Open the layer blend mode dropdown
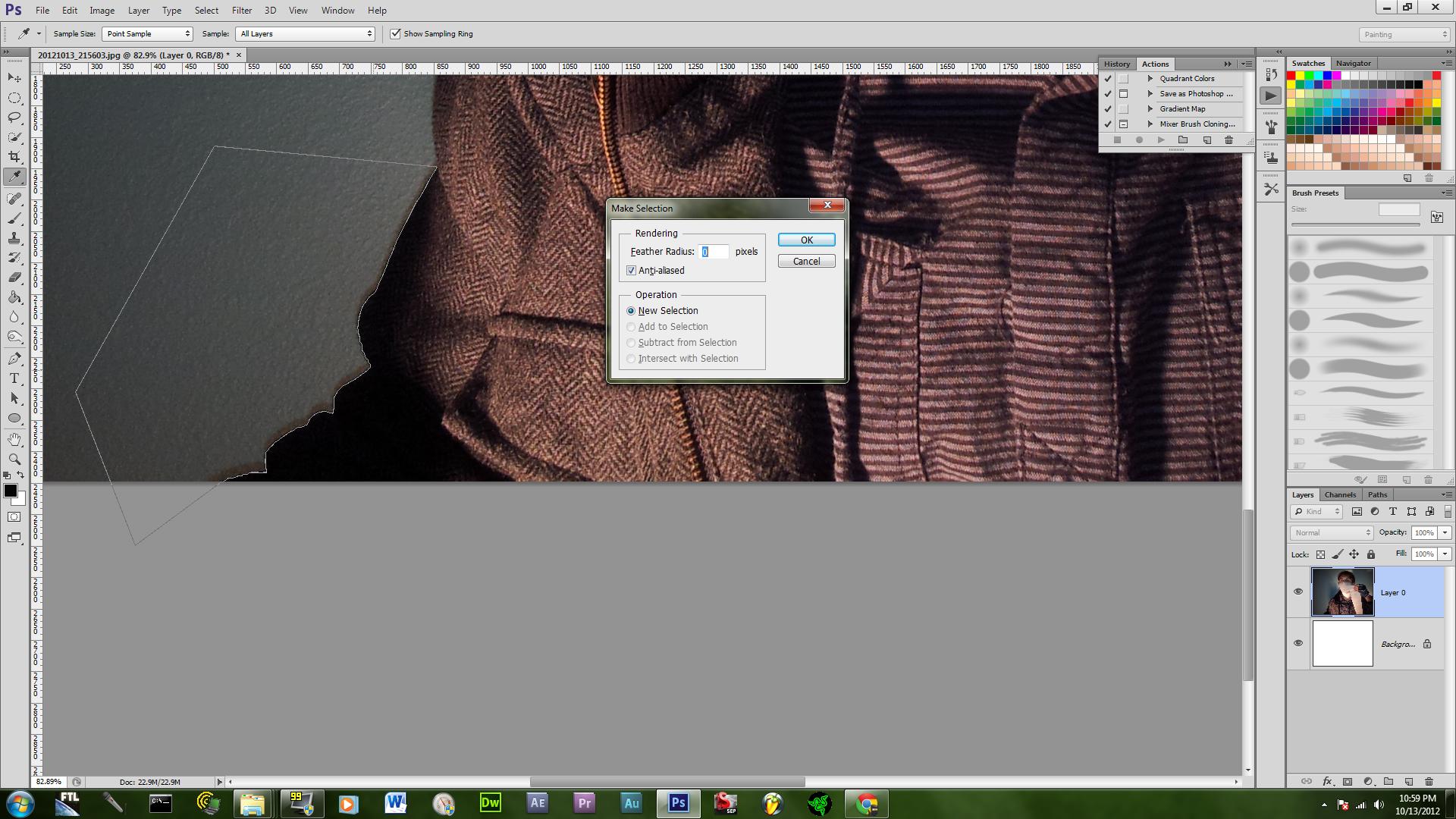 tap(1332, 532)
